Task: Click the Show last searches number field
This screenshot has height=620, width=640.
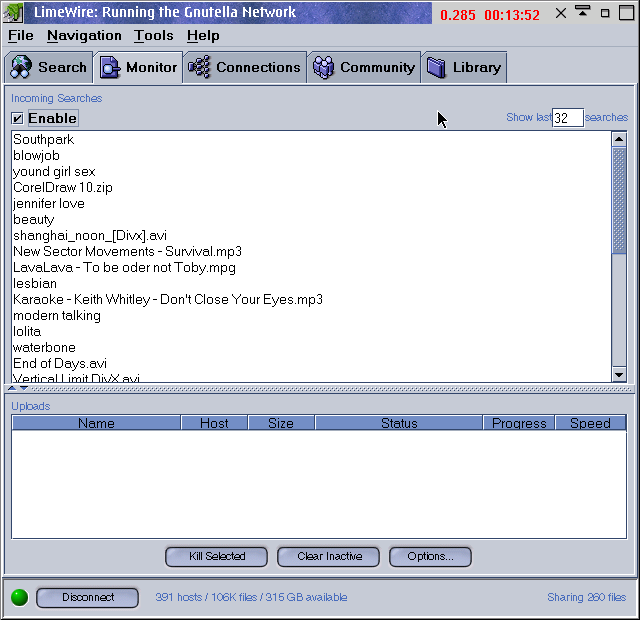Action: tap(568, 118)
